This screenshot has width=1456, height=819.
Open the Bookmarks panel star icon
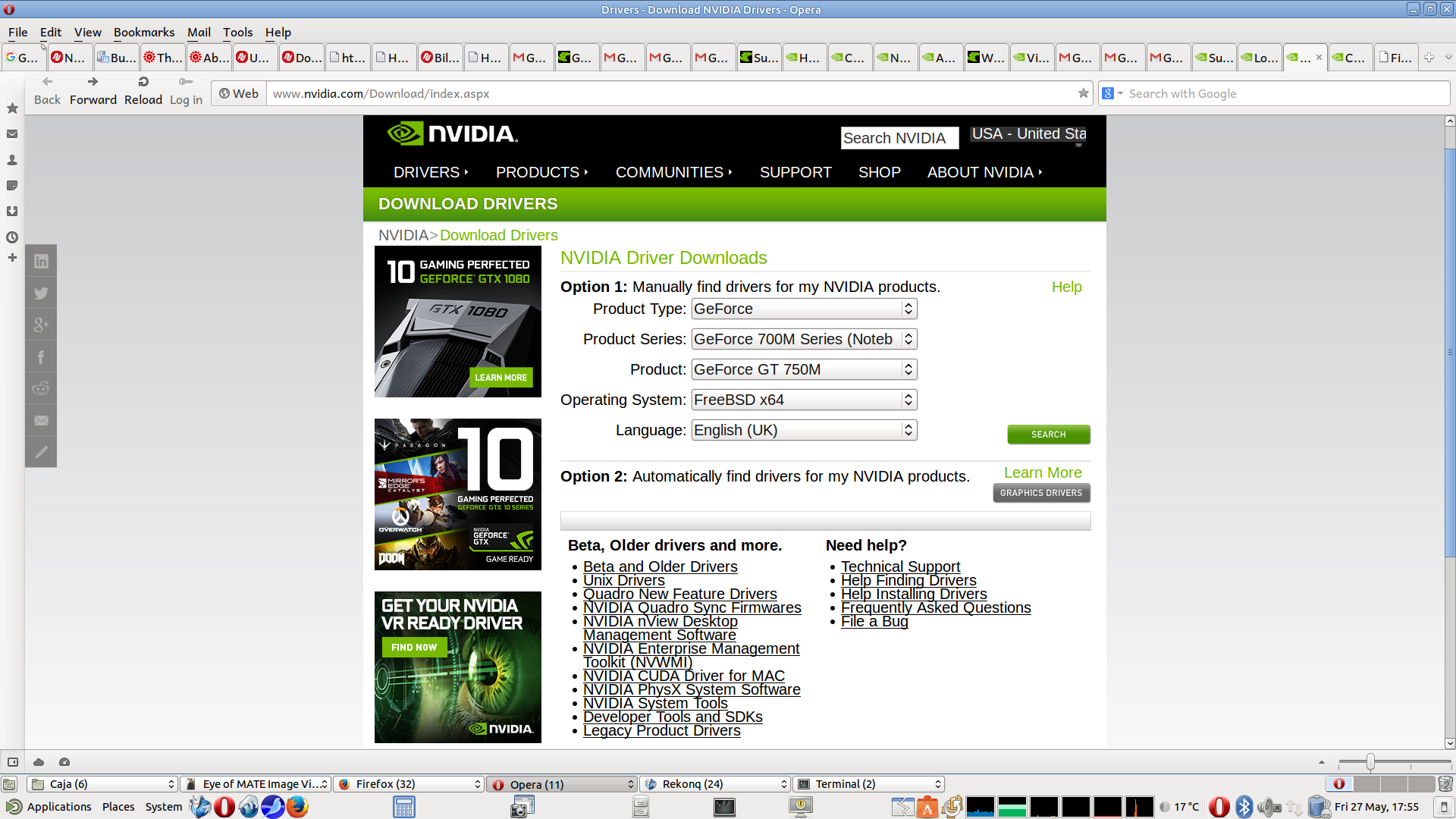point(12,108)
